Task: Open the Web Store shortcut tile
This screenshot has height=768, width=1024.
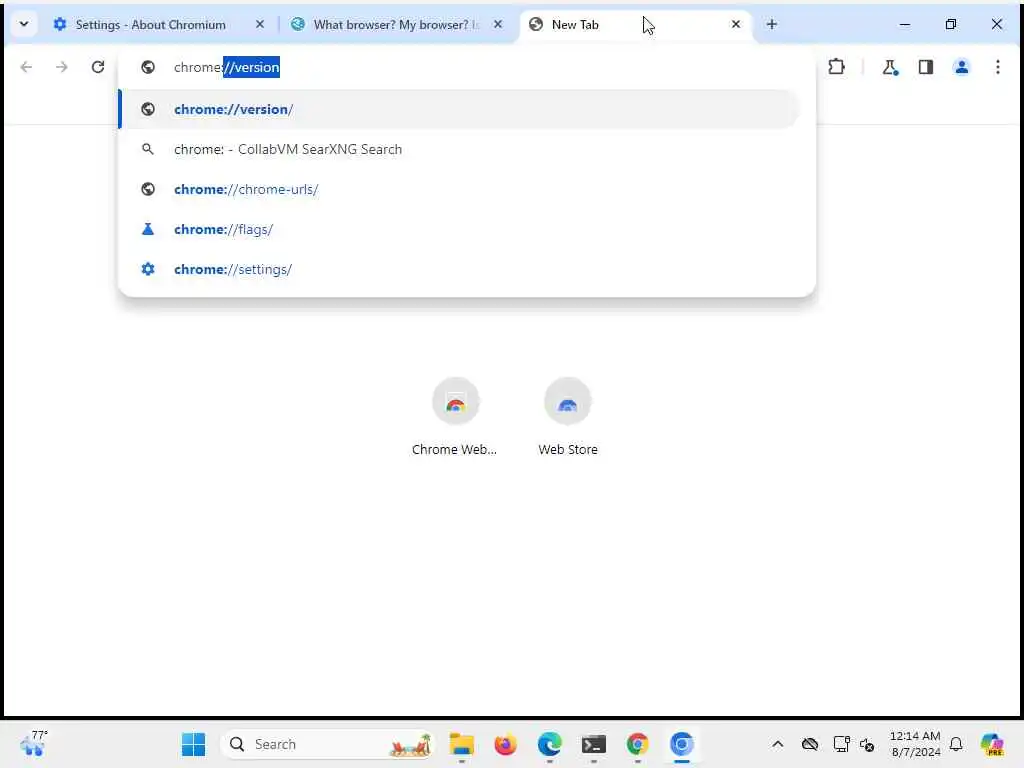Action: coord(568,416)
